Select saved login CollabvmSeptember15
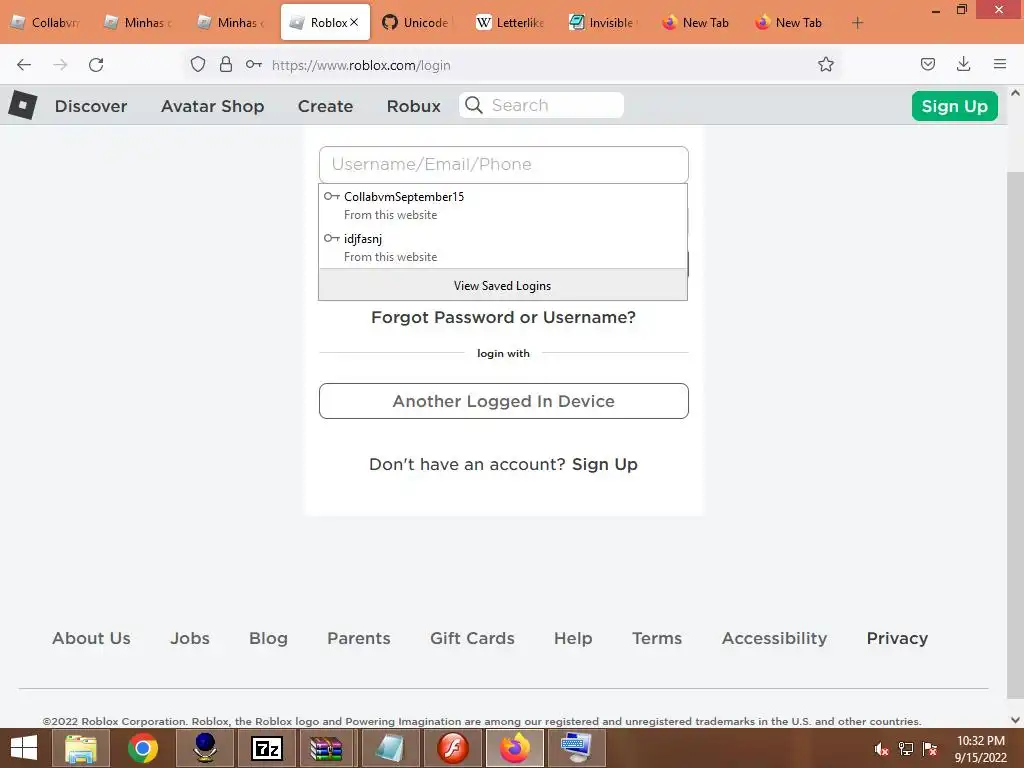Image resolution: width=1024 pixels, height=768 pixels. 503,205
